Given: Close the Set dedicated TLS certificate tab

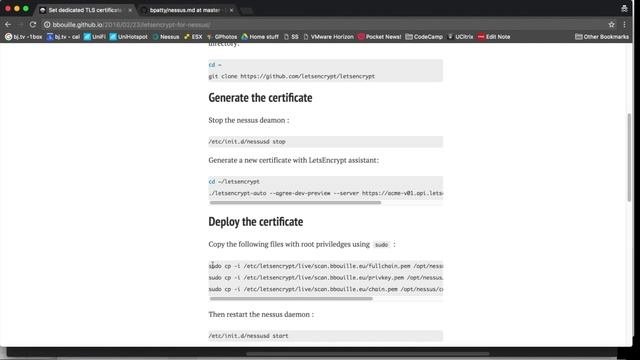Looking at the screenshot, I should coord(130,10).
